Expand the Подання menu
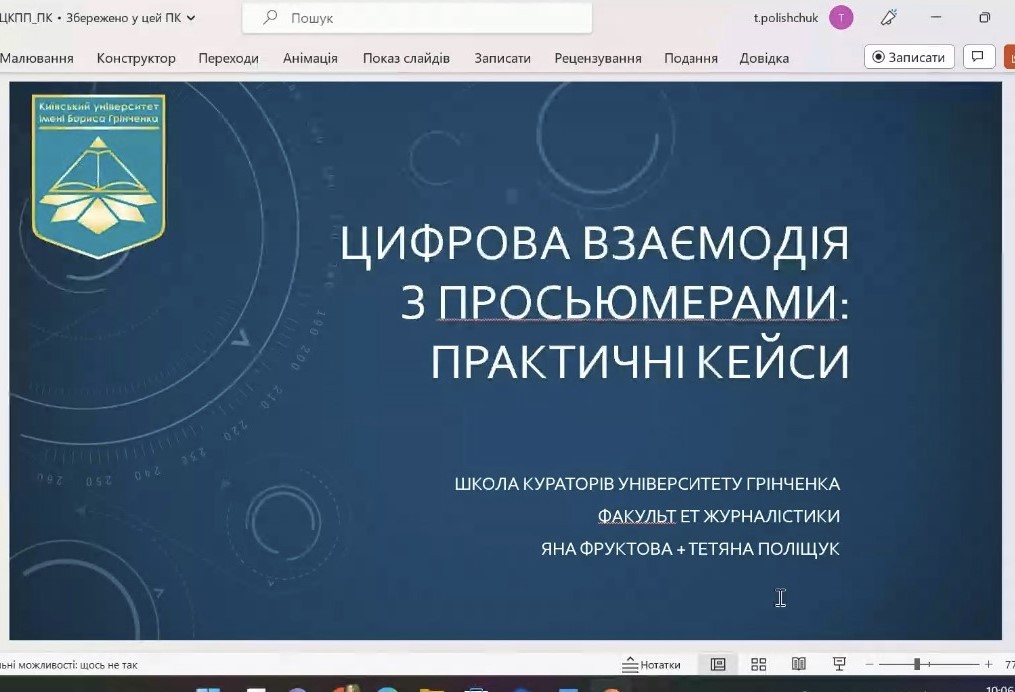Screen dimensions: 1015x692 (x=690, y=58)
